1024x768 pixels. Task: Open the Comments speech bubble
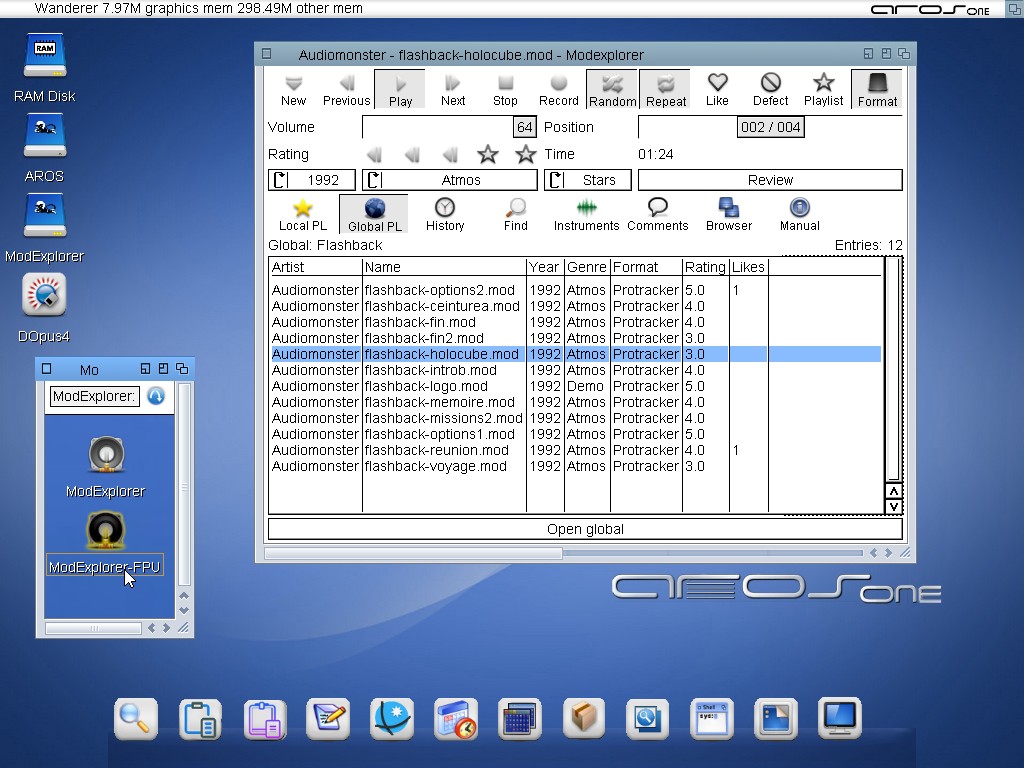[x=657, y=214]
